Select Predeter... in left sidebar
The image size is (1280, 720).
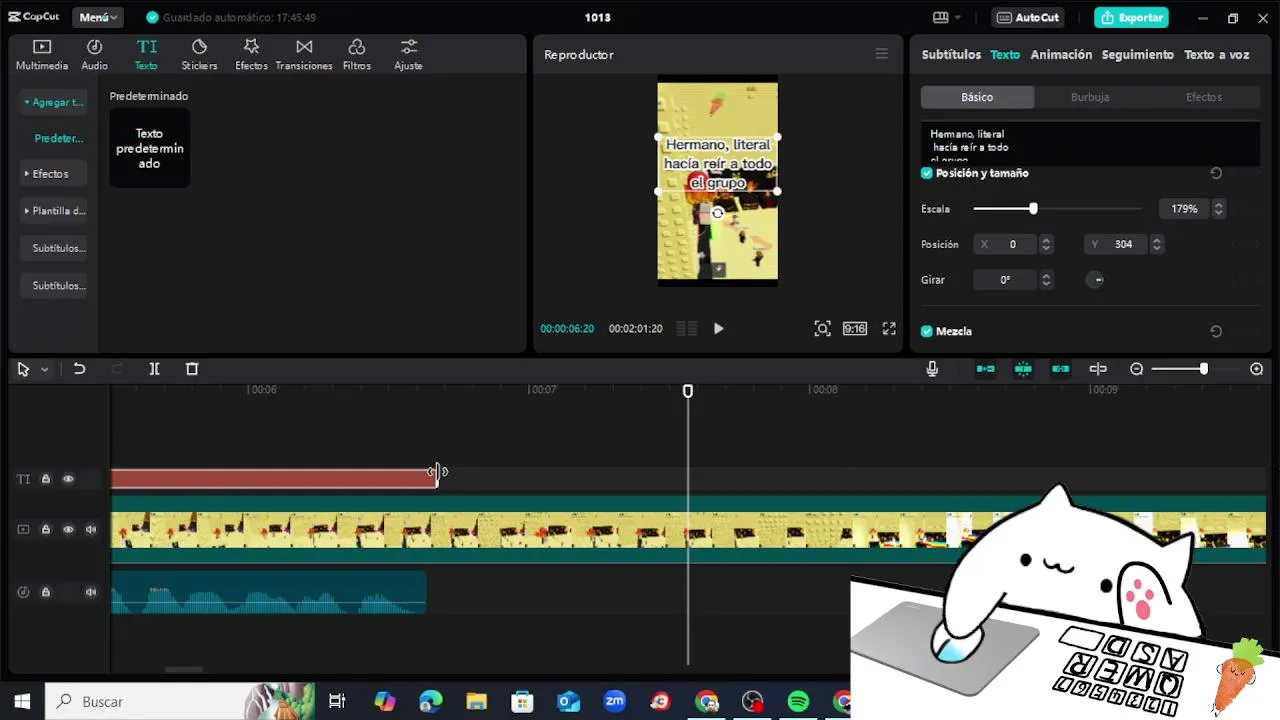58,138
